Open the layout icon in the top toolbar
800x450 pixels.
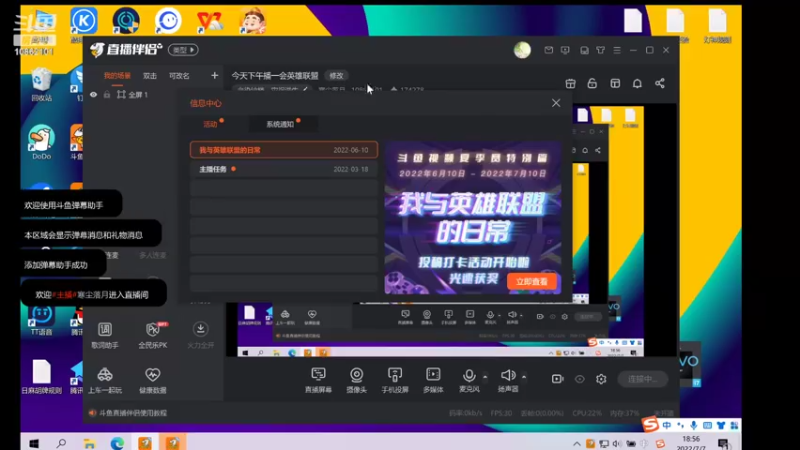coord(615,84)
